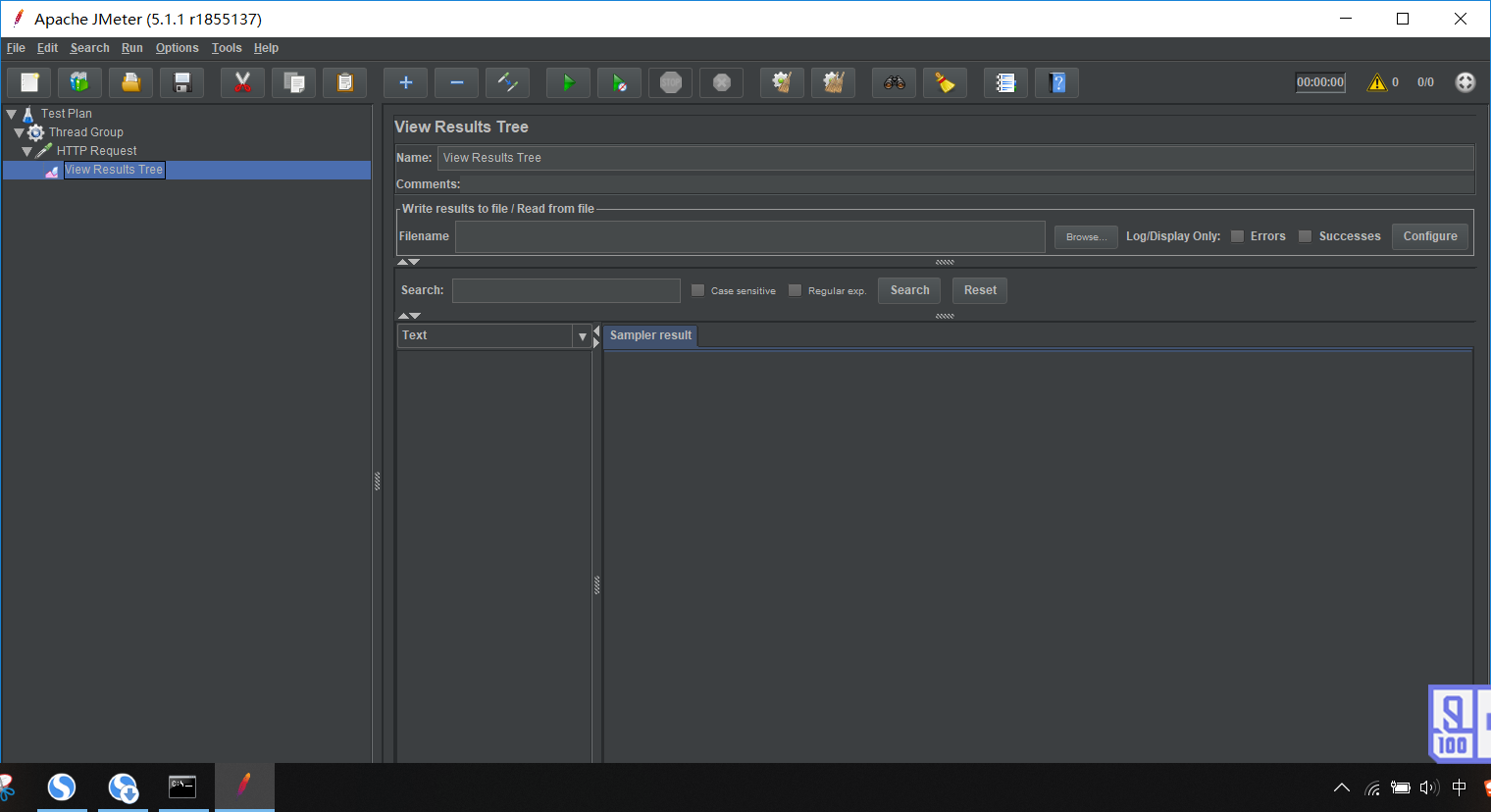
Task: Start test with no pauses icon
Action: point(619,83)
